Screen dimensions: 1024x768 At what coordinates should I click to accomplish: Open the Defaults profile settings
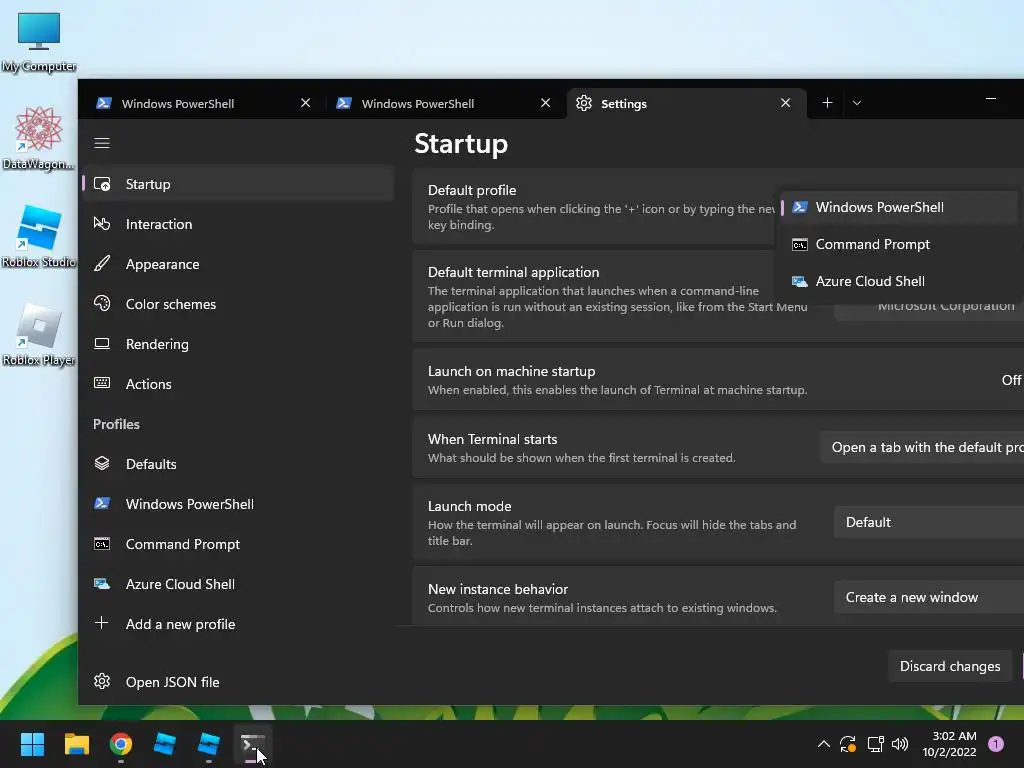(238, 464)
